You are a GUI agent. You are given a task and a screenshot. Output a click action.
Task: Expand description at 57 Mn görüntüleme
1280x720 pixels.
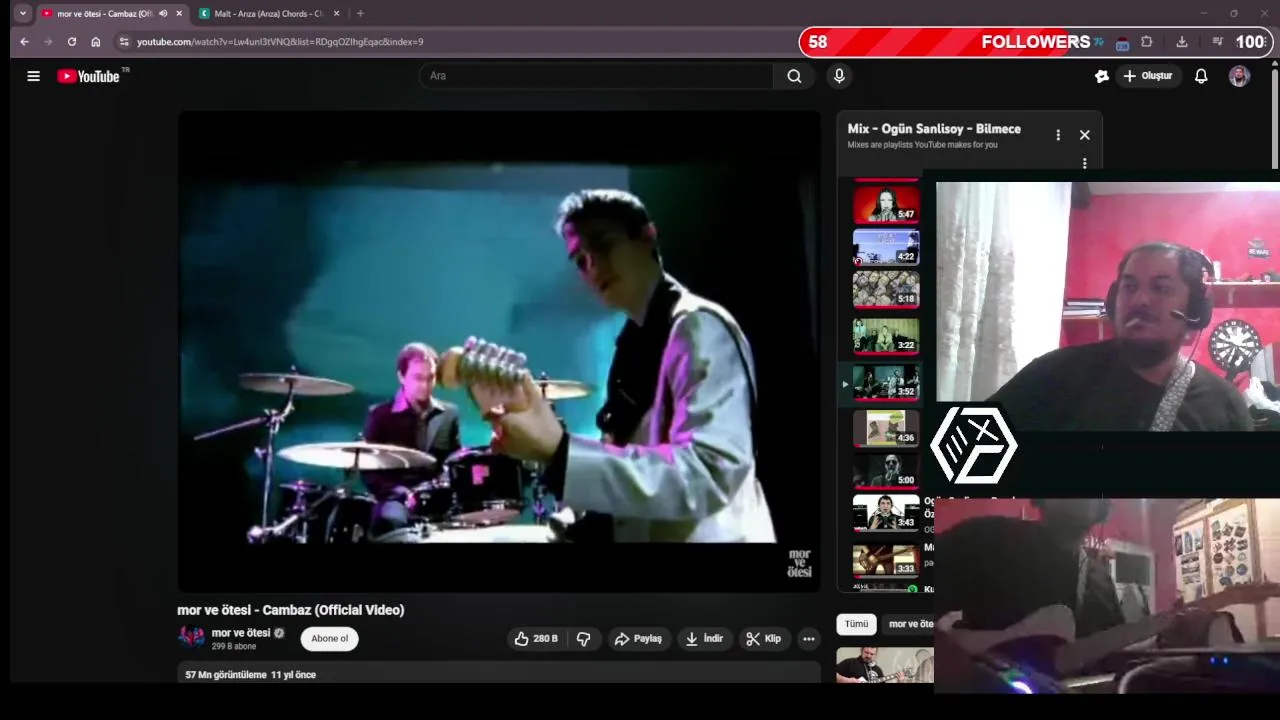(499, 674)
